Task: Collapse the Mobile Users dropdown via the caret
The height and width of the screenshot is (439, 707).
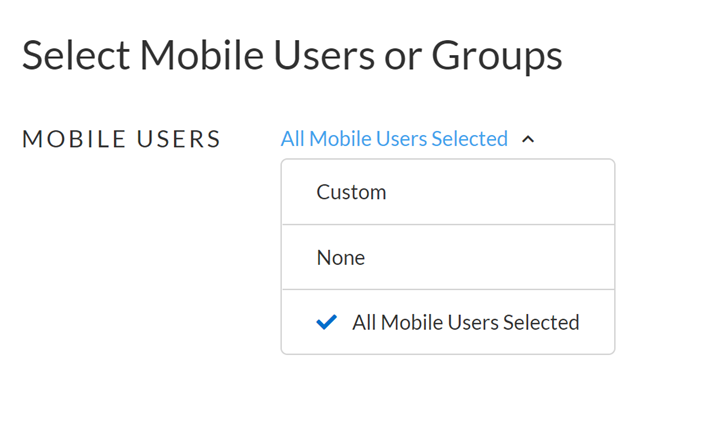Action: (x=528, y=139)
